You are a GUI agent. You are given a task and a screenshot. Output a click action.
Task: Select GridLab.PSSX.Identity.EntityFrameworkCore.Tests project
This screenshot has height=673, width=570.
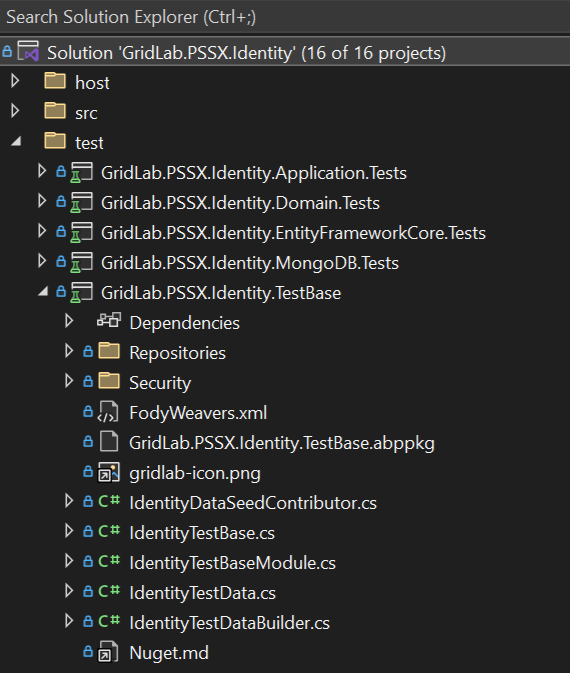coord(293,233)
